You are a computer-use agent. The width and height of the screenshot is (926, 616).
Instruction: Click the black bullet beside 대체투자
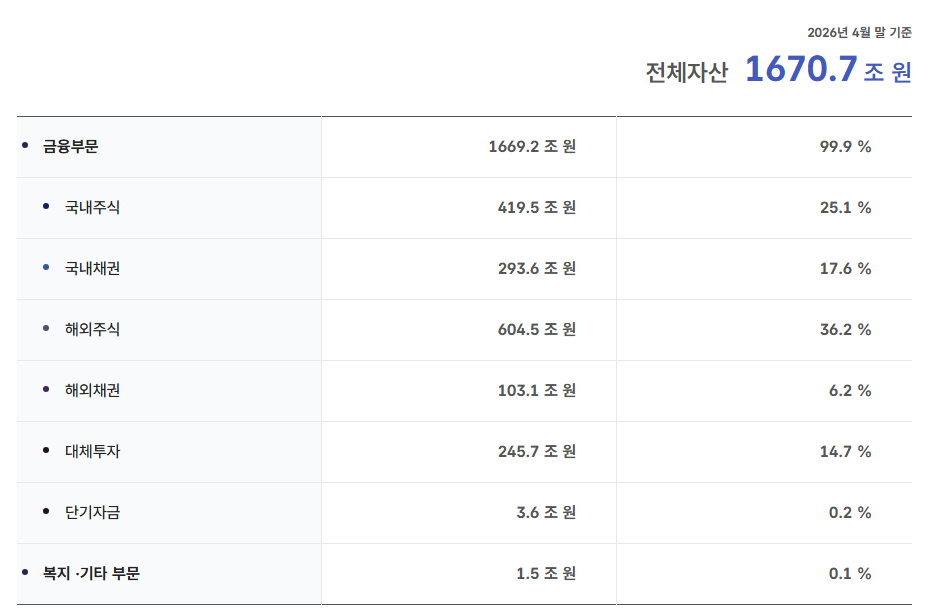46,450
